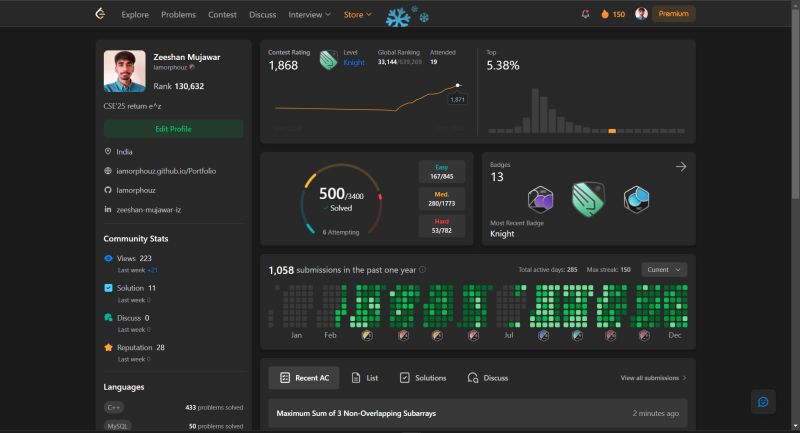Click the profile photo of Zeeshan Mujawar
Screen dimensions: 800x433
(124, 71)
